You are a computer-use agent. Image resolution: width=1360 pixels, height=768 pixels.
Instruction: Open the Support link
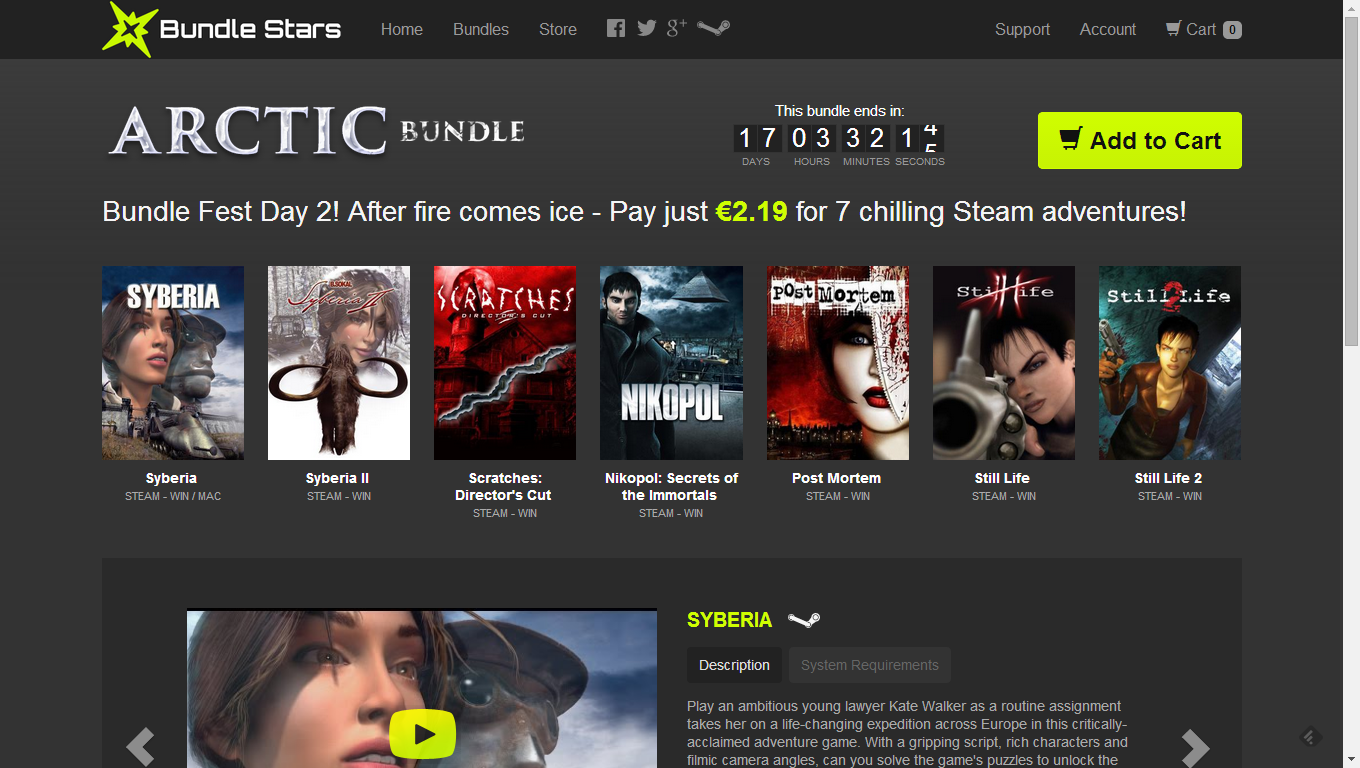tap(1022, 29)
